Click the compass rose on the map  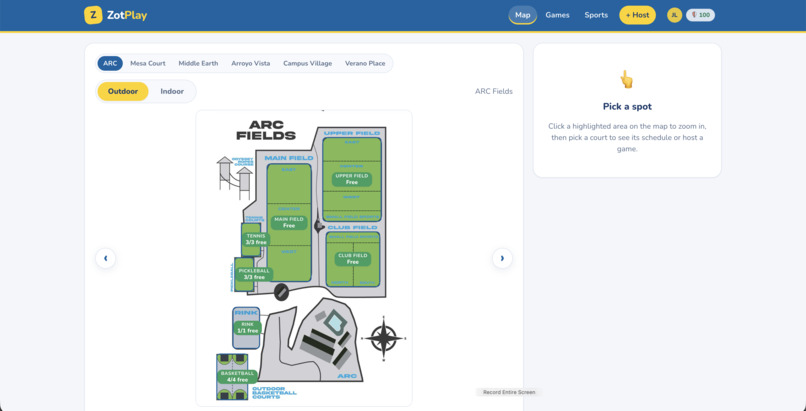[x=383, y=339]
